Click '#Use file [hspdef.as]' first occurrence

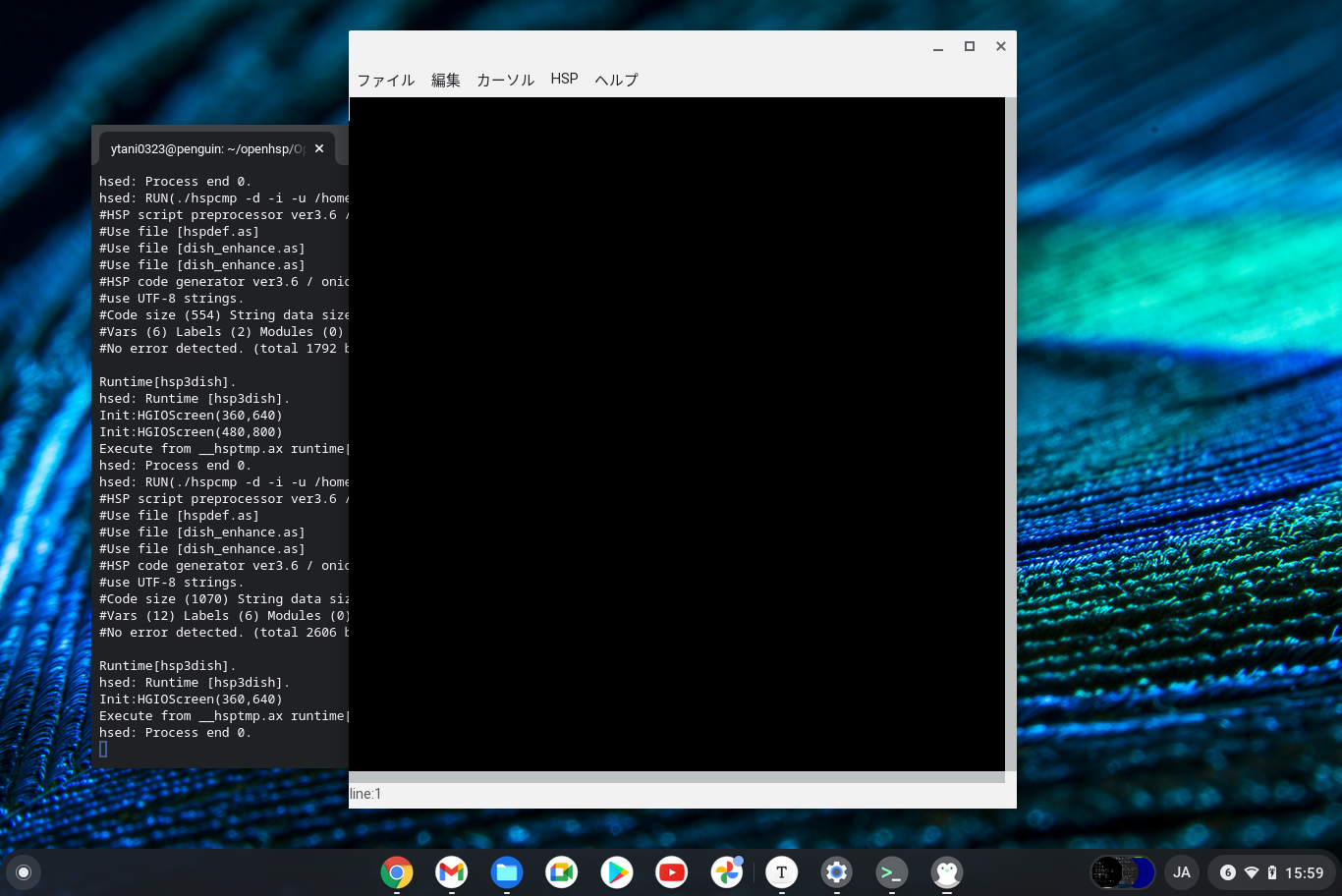point(180,232)
